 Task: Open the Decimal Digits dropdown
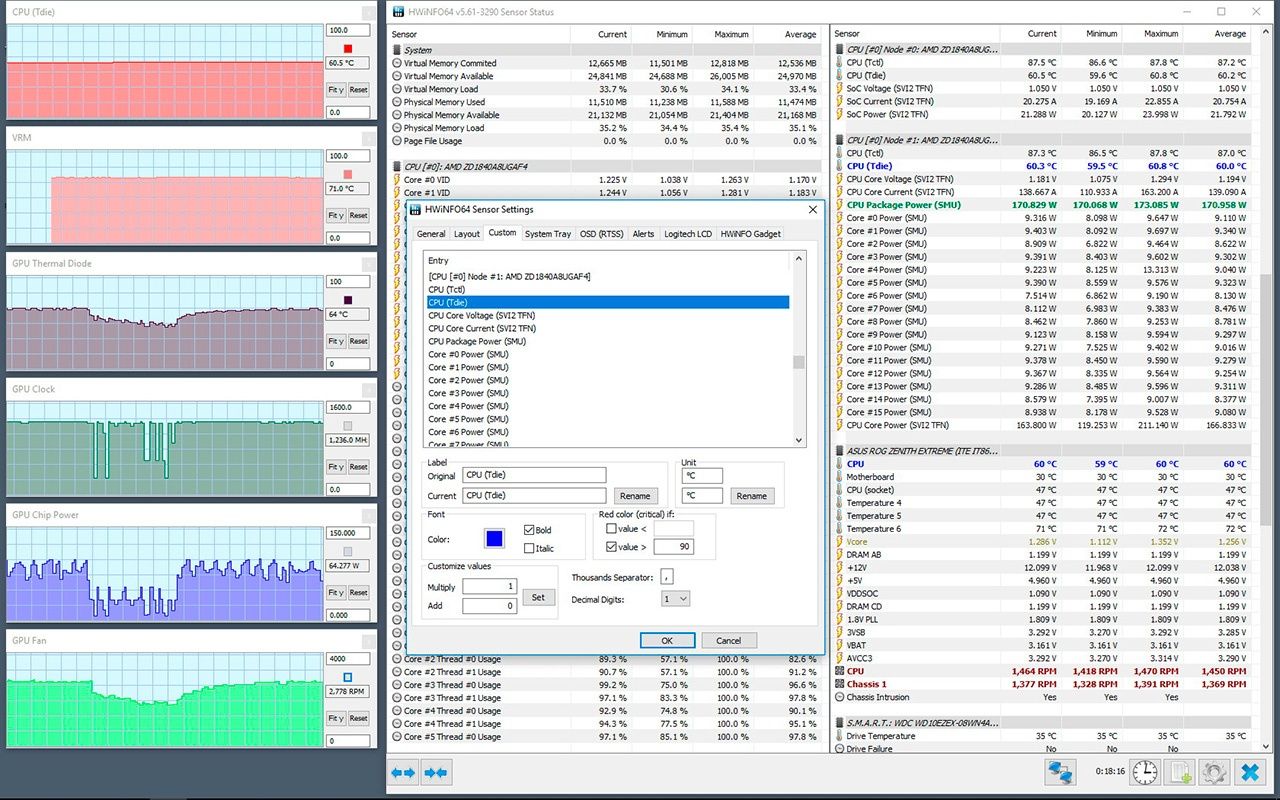[x=676, y=599]
